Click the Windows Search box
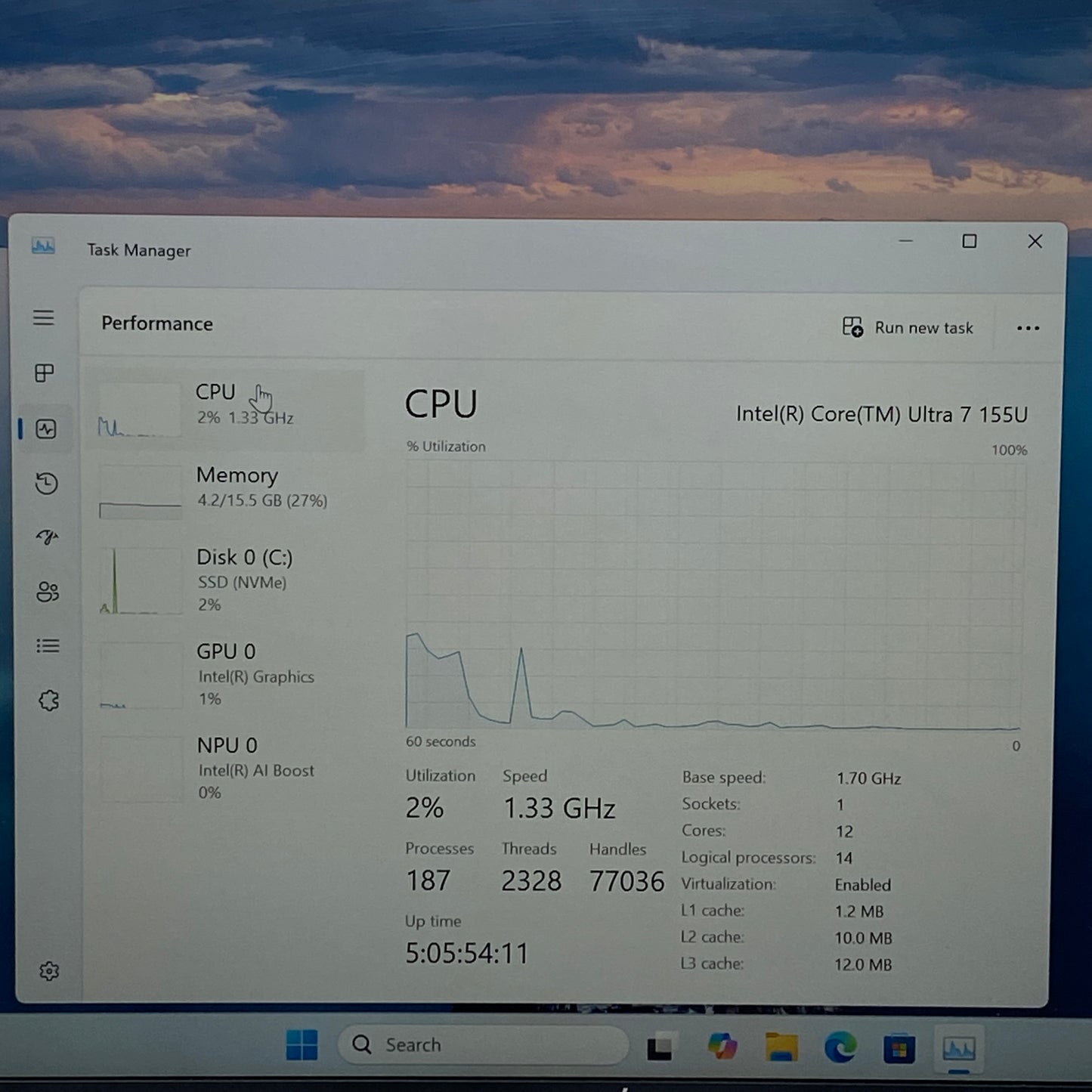This screenshot has height=1092, width=1092. [484, 1044]
